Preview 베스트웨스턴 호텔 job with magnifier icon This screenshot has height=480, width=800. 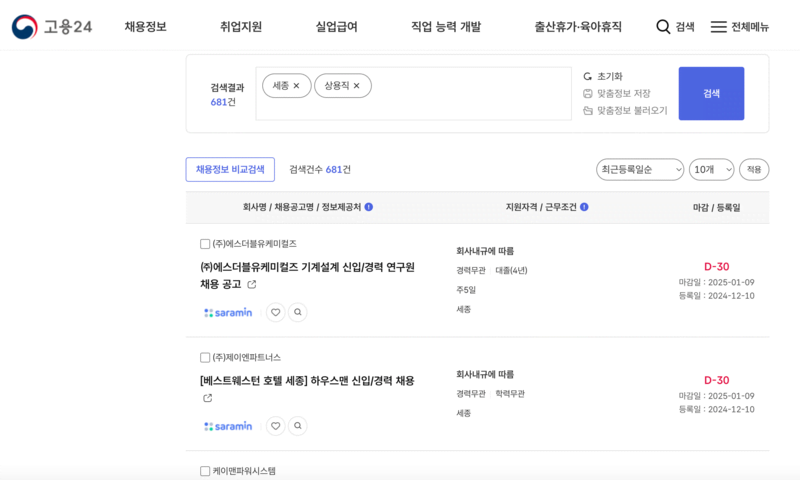click(298, 426)
